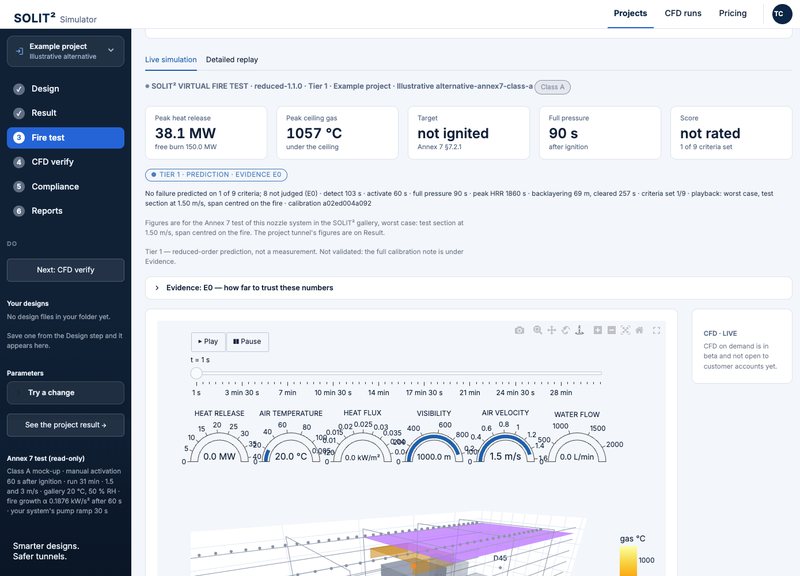Click the autoscale crossed-arrows icon

[x=626, y=330]
